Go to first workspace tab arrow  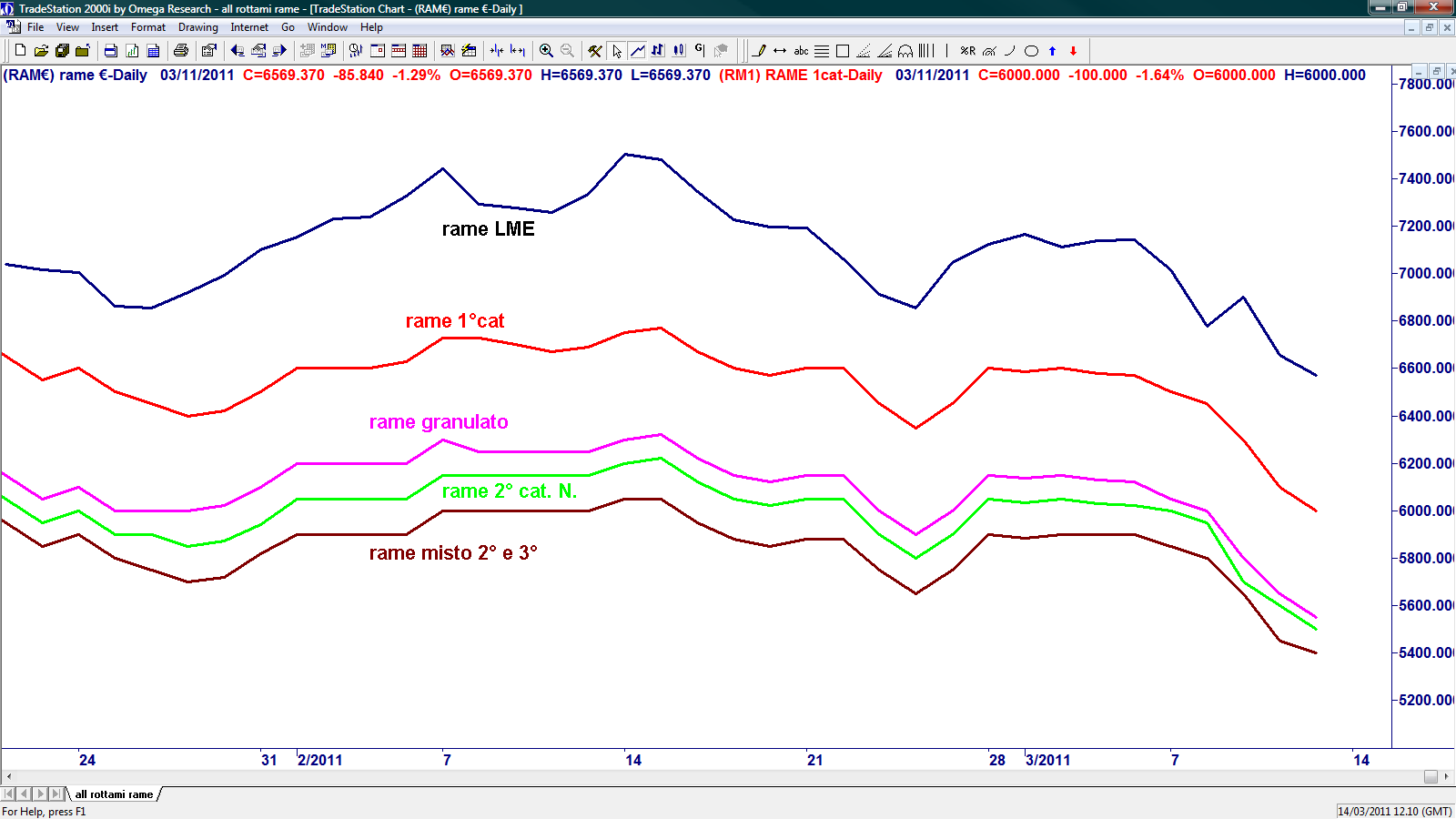(x=8, y=794)
